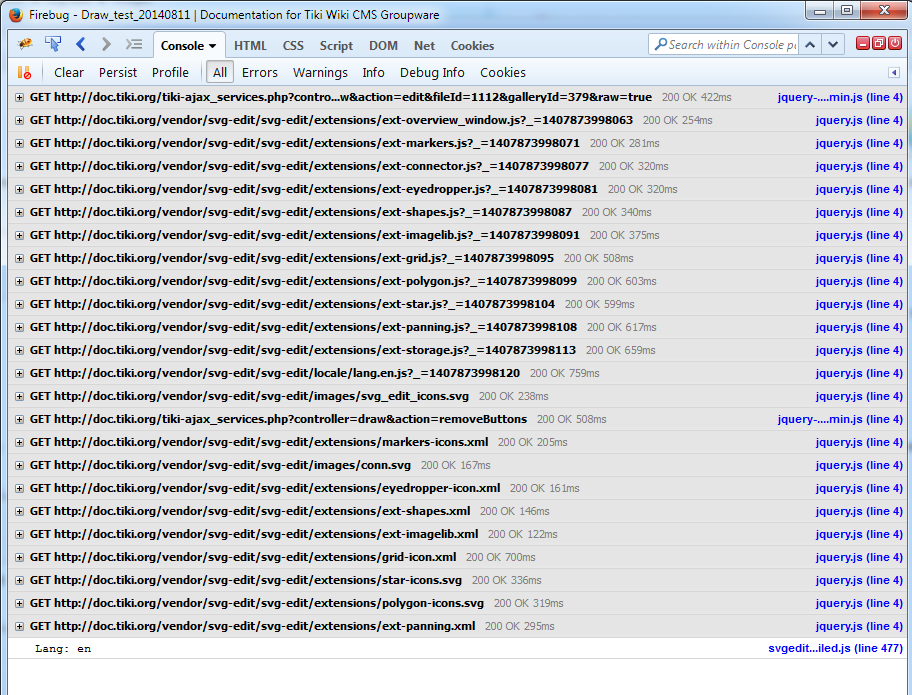
Task: Expand the ext-overview_window.js request
Action: pyautogui.click(x=19, y=120)
